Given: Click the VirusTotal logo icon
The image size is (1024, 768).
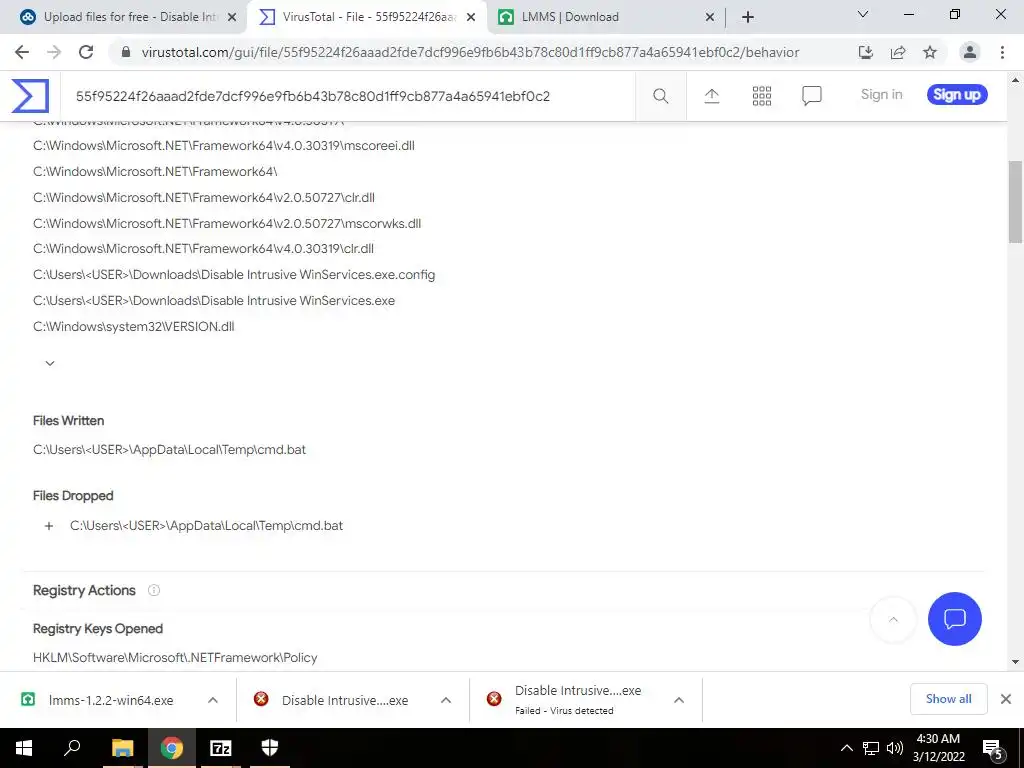Looking at the screenshot, I should coord(30,96).
